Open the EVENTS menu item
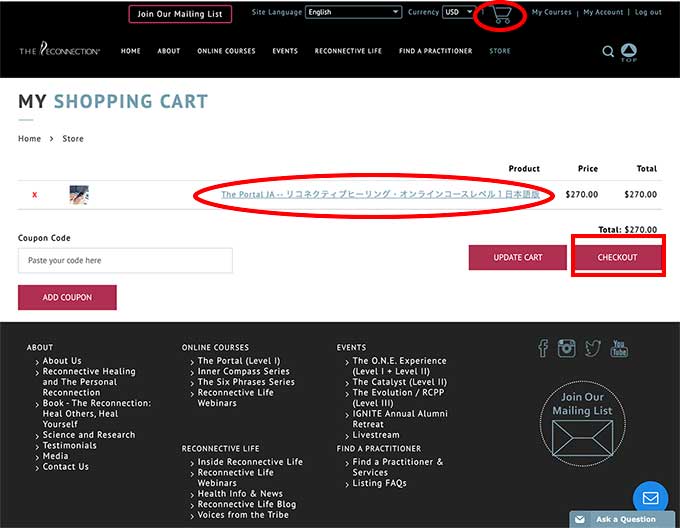 click(285, 51)
